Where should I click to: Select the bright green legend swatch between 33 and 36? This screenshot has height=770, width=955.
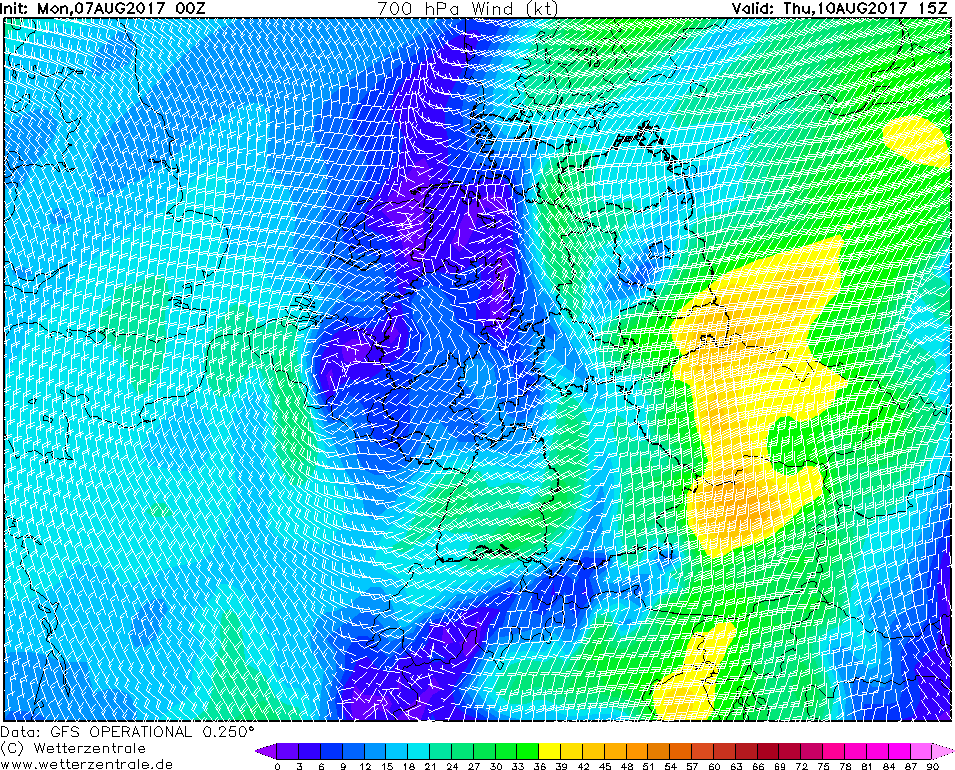[x=528, y=751]
